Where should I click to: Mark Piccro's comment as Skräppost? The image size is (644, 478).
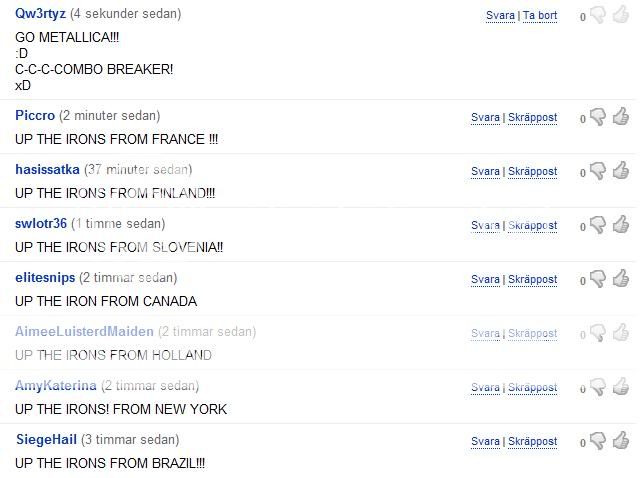[x=532, y=117]
